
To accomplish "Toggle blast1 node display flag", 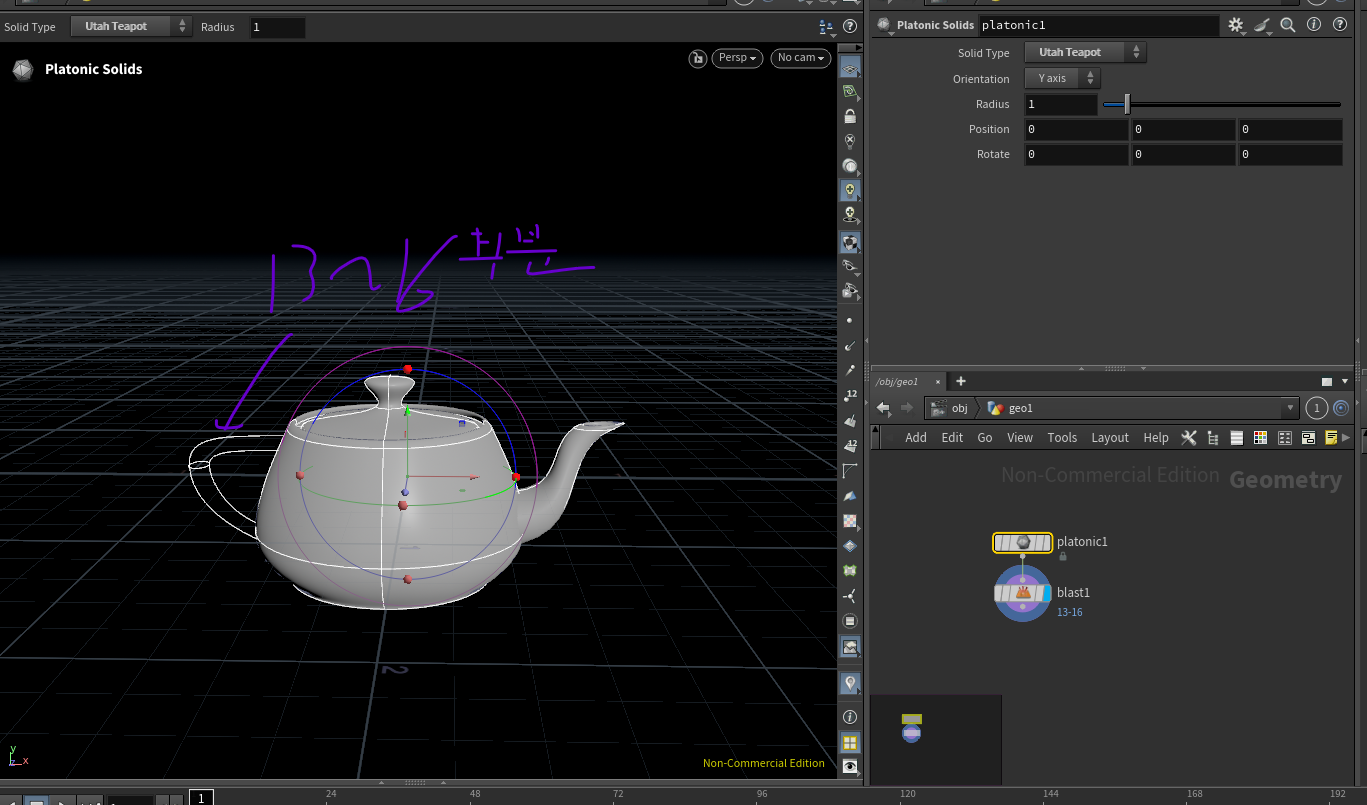I will [1046, 593].
